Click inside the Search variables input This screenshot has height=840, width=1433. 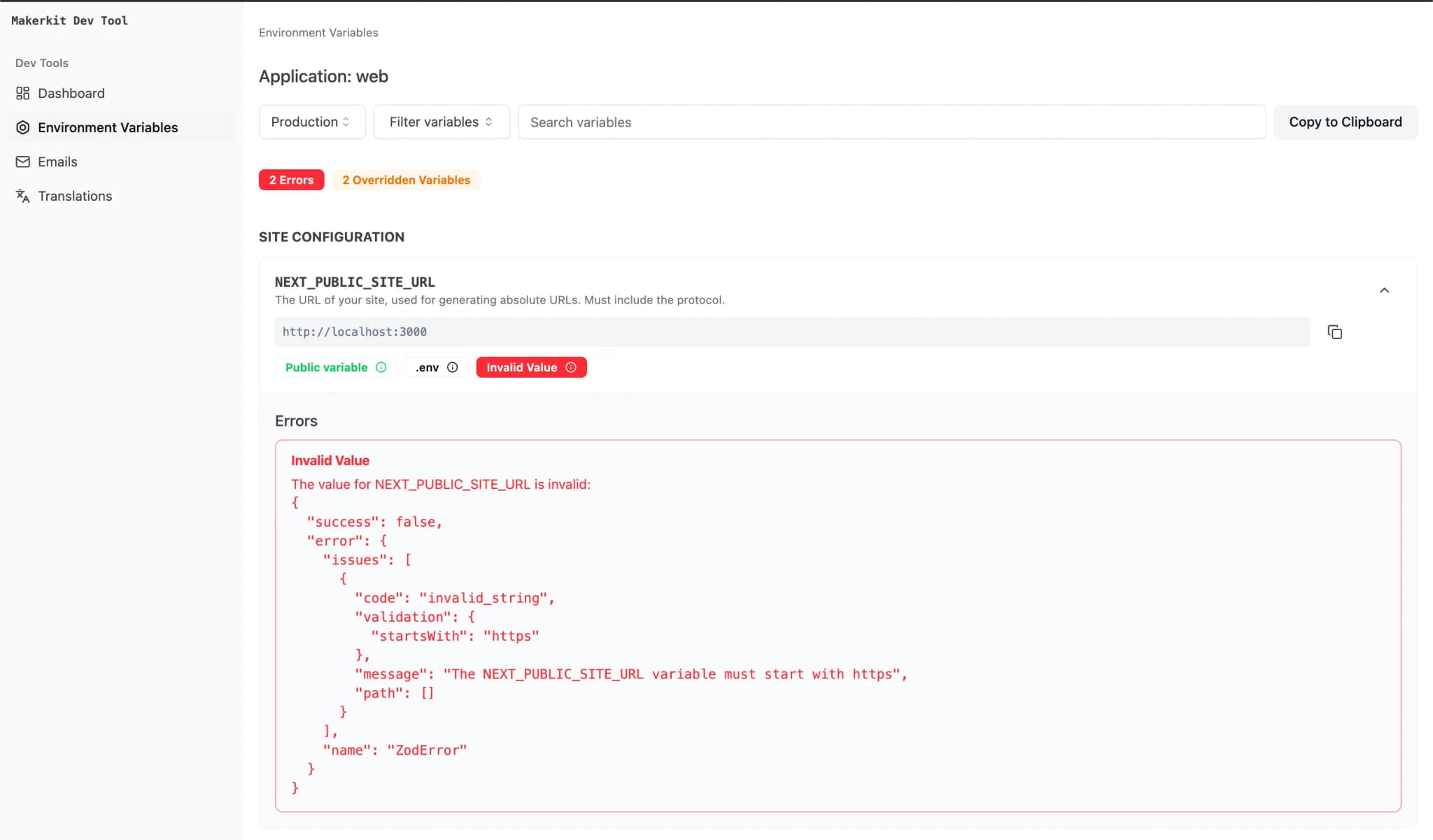tap(891, 122)
